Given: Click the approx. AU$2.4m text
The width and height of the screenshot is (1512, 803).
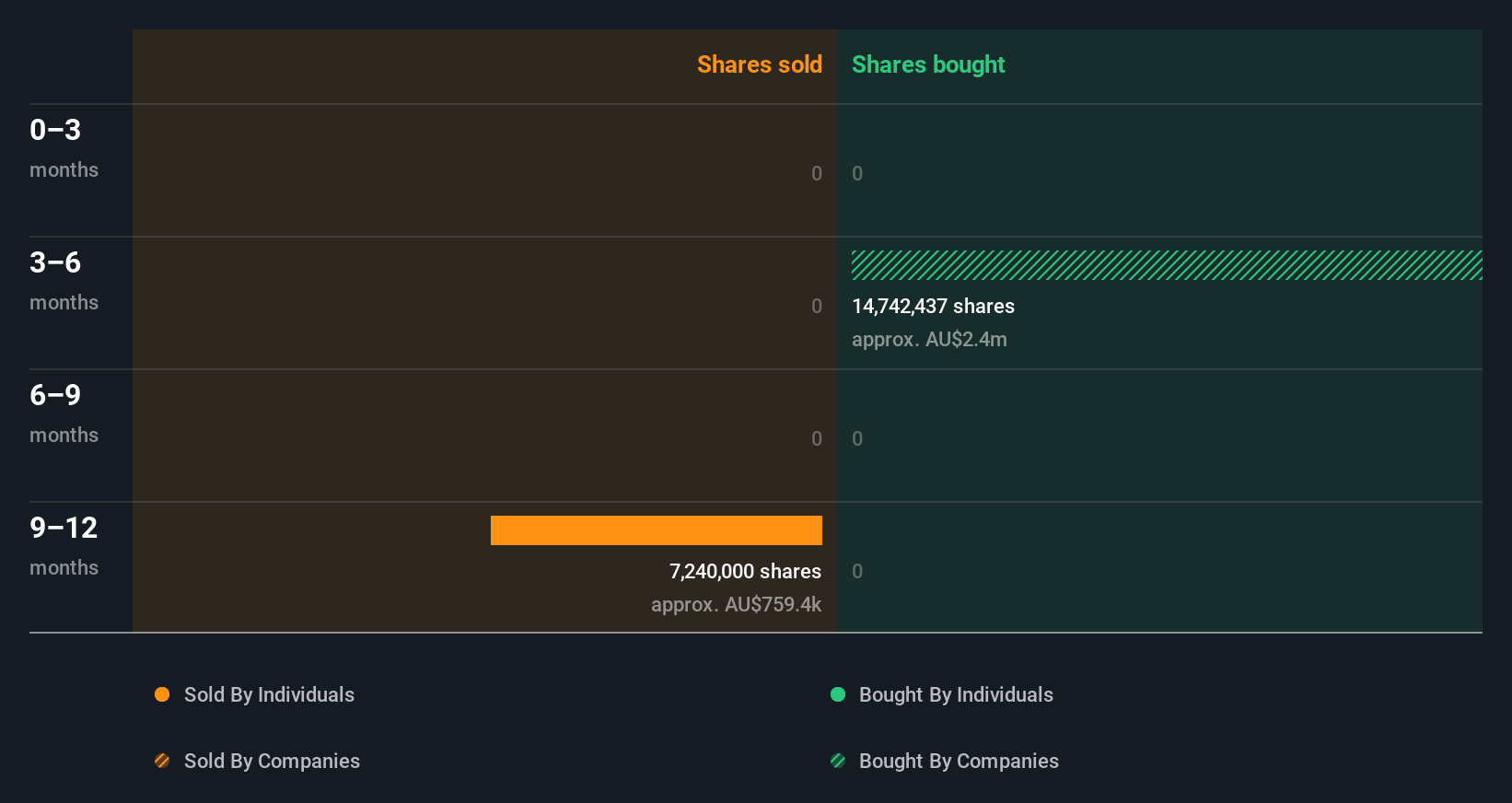Looking at the screenshot, I should (x=929, y=339).
